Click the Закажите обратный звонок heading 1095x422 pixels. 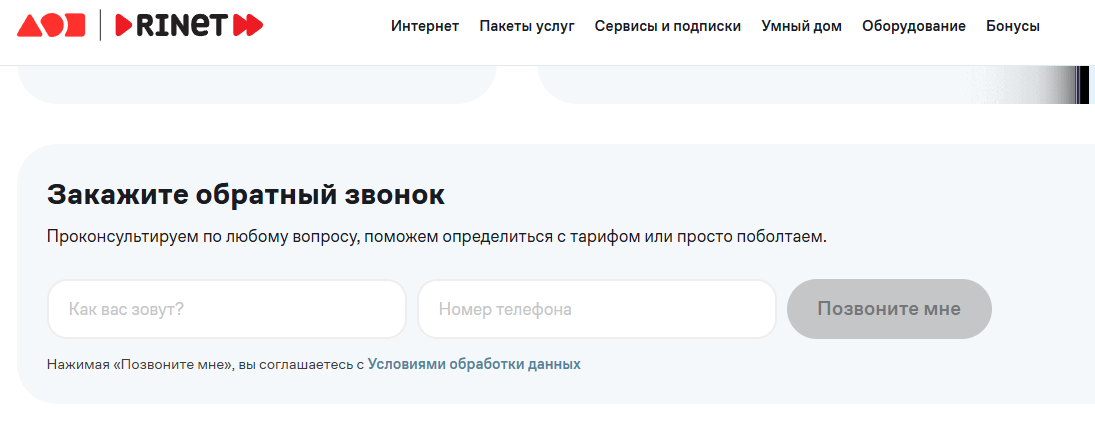[246, 194]
